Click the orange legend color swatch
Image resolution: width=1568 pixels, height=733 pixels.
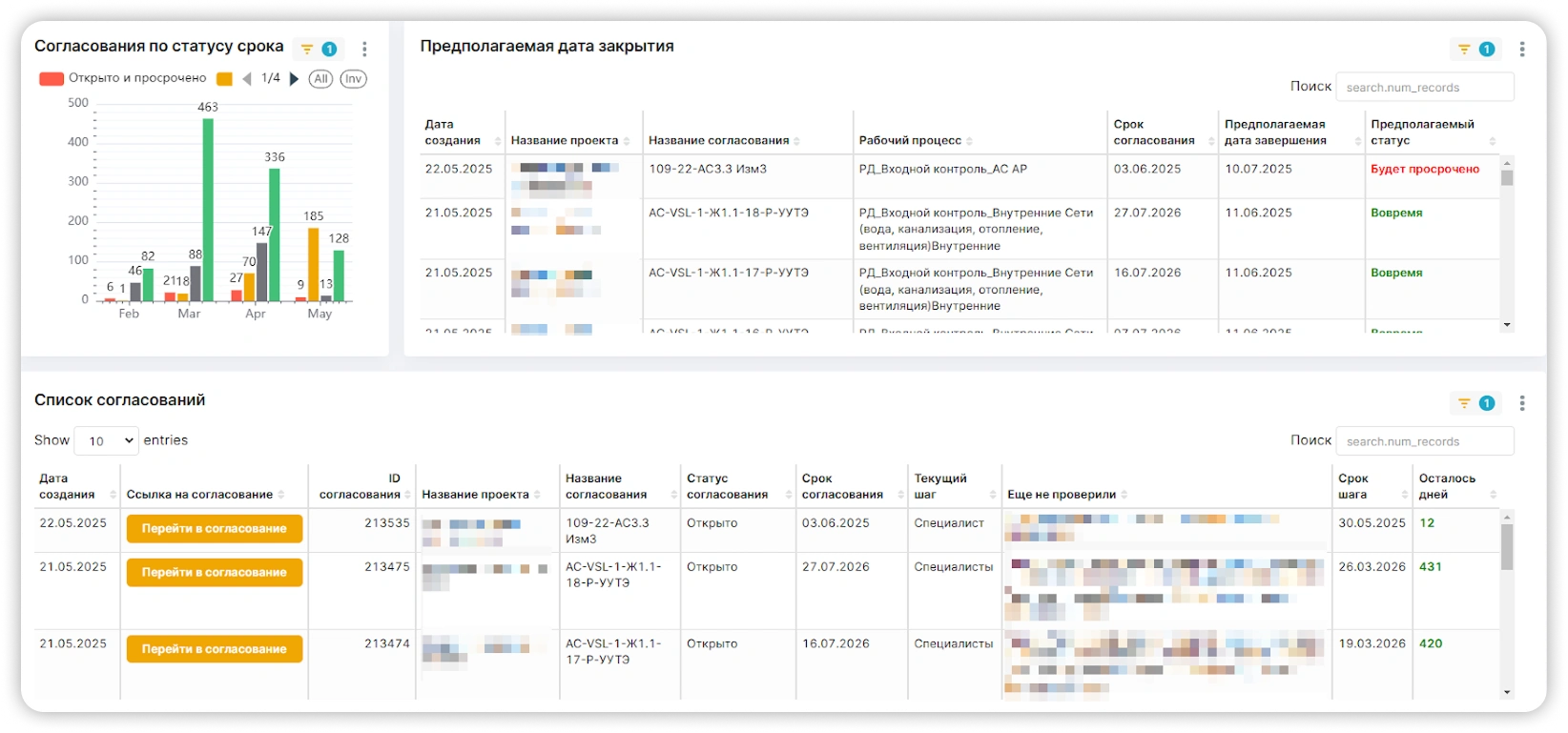(224, 79)
